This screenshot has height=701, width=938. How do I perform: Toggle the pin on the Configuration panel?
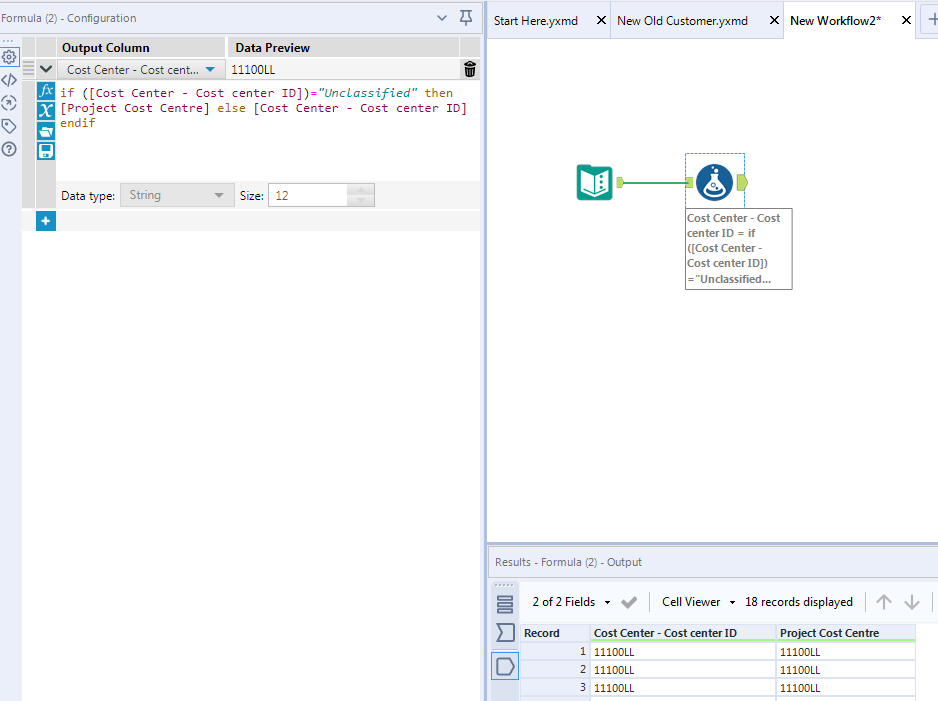(x=465, y=18)
